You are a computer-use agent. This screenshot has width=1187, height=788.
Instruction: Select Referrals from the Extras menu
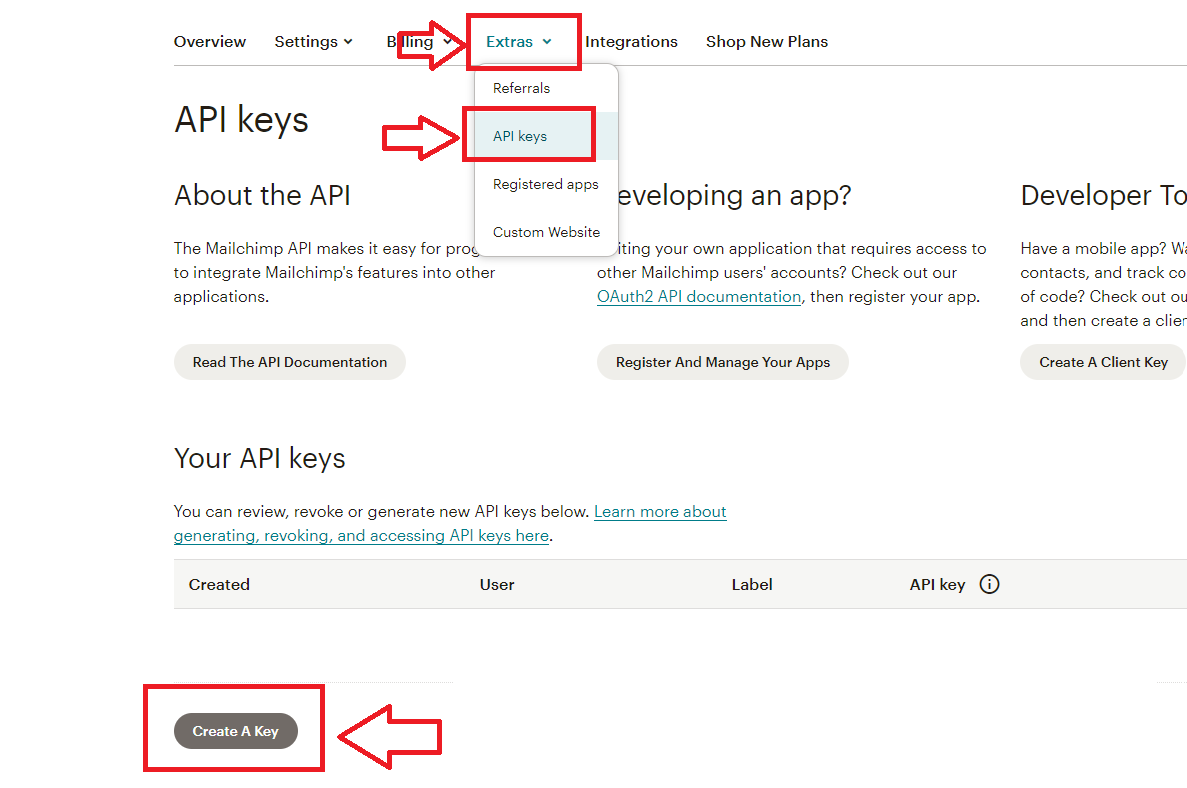pyautogui.click(x=547, y=88)
